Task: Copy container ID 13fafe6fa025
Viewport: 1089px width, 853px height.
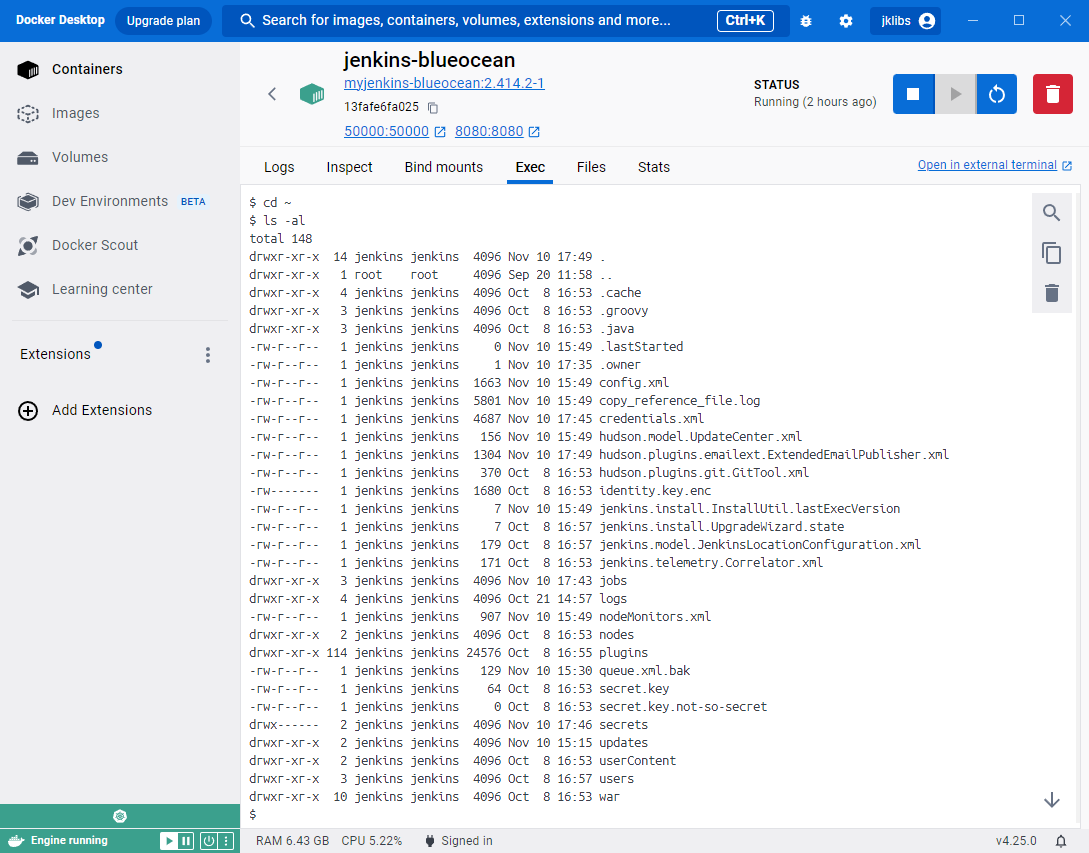Action: [x=433, y=108]
